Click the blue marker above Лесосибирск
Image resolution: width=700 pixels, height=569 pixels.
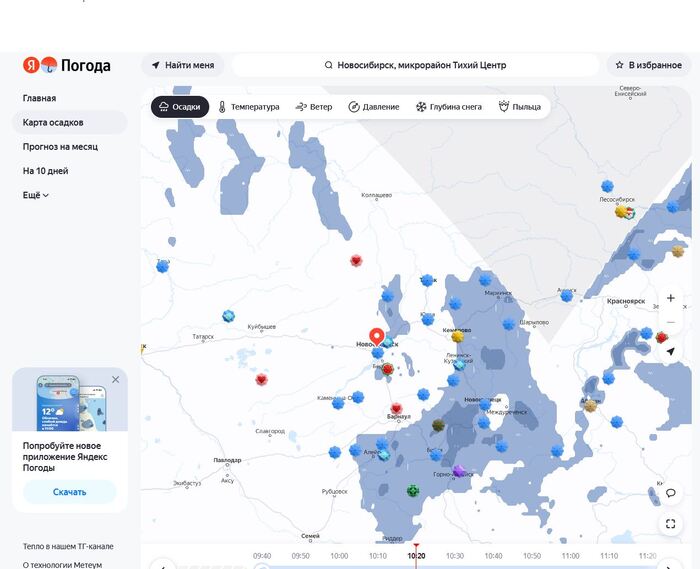click(607, 186)
